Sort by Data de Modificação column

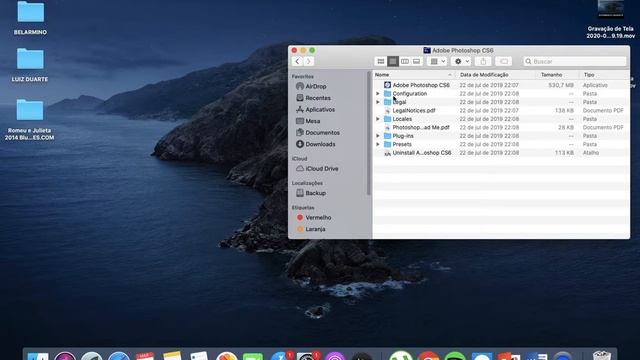[x=496, y=75]
